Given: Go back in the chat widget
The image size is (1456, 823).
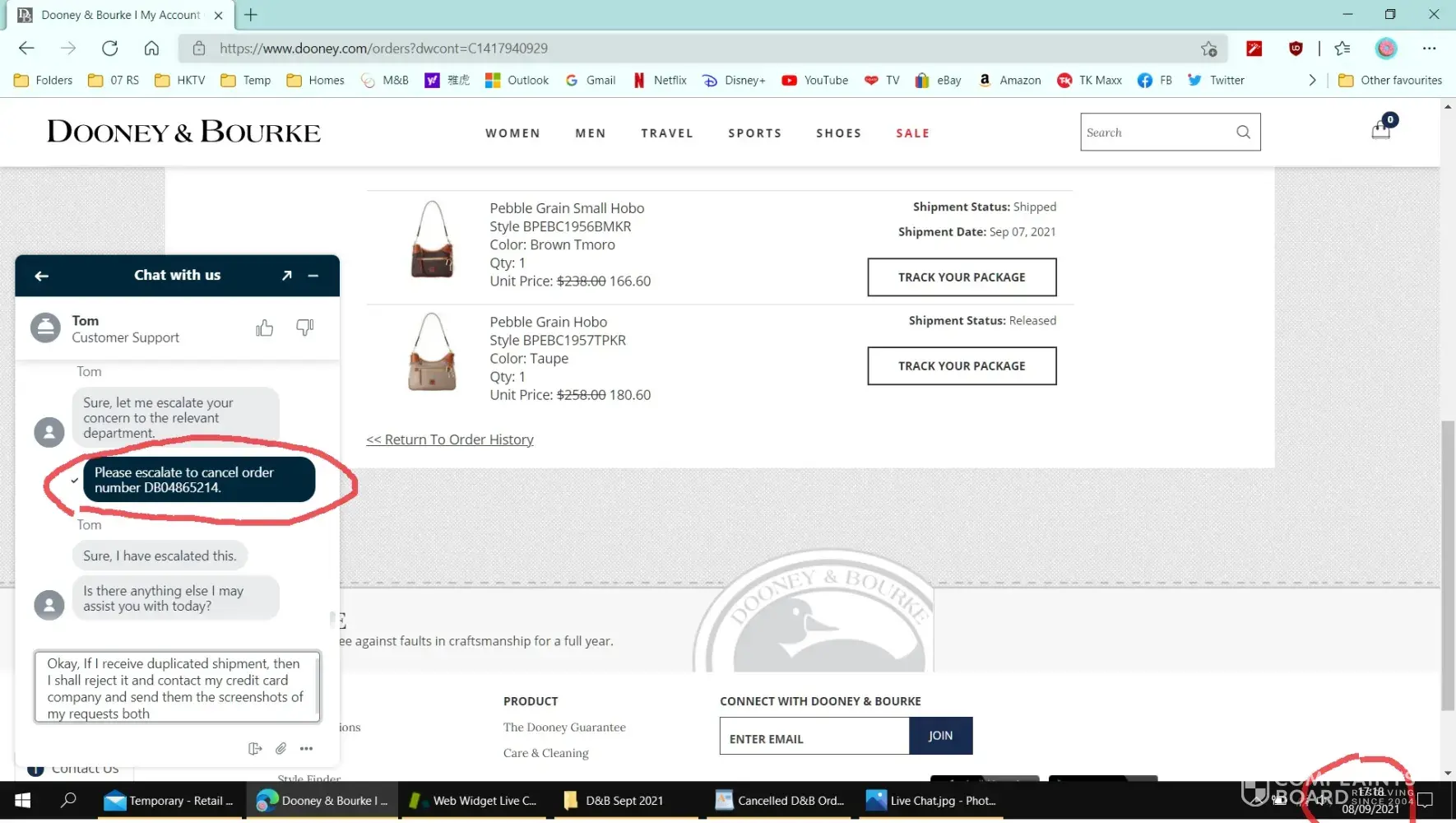Looking at the screenshot, I should pyautogui.click(x=41, y=276).
